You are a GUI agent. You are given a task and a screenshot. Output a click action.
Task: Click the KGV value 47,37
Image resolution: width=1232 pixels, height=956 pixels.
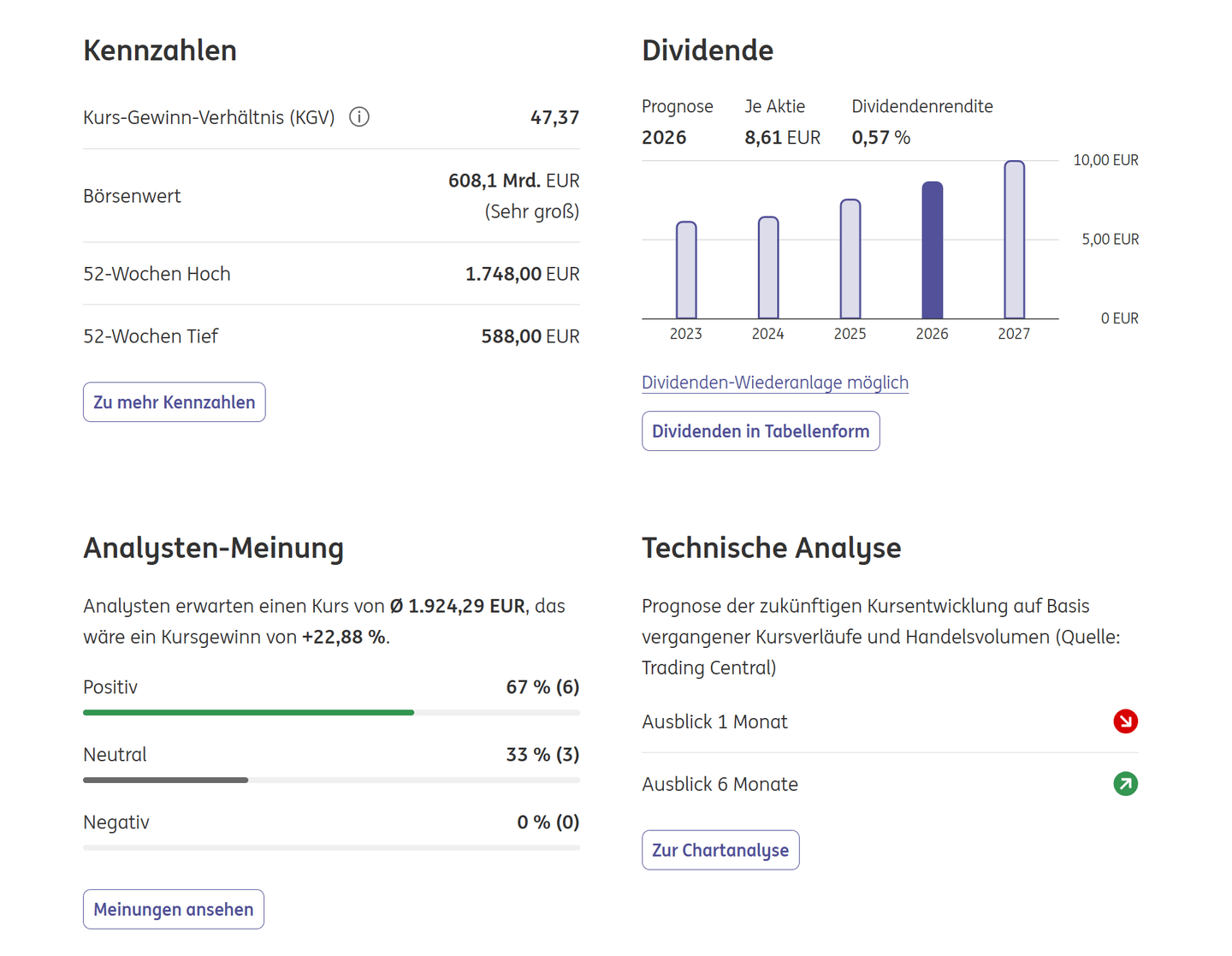(x=554, y=117)
